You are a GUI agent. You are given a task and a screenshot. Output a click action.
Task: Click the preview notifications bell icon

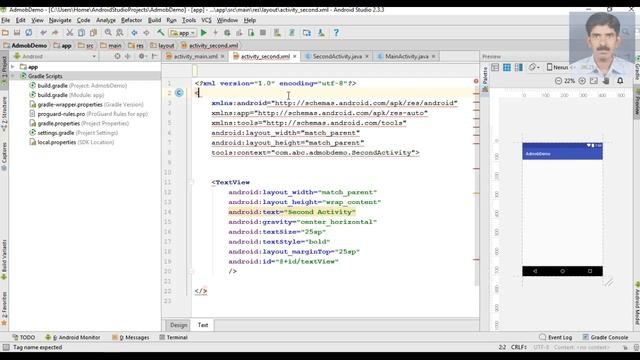point(620,81)
